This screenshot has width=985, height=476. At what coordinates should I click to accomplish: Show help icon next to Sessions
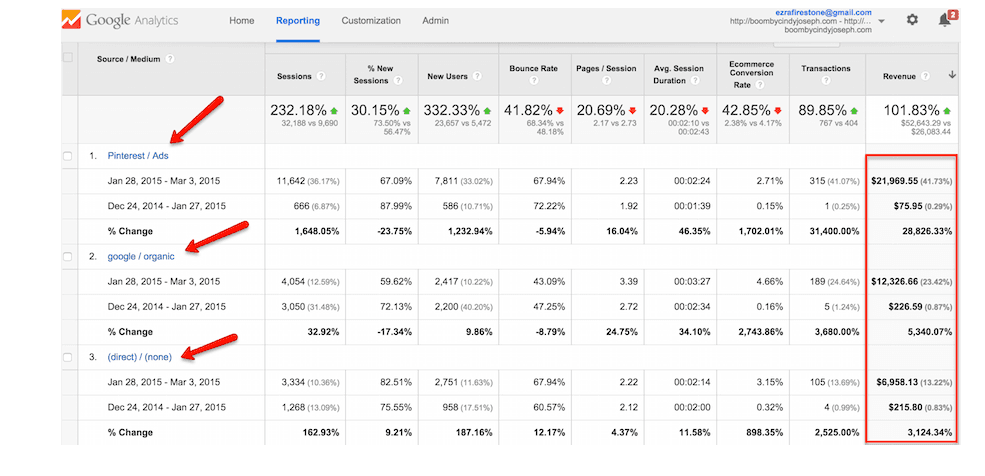tap(321, 77)
